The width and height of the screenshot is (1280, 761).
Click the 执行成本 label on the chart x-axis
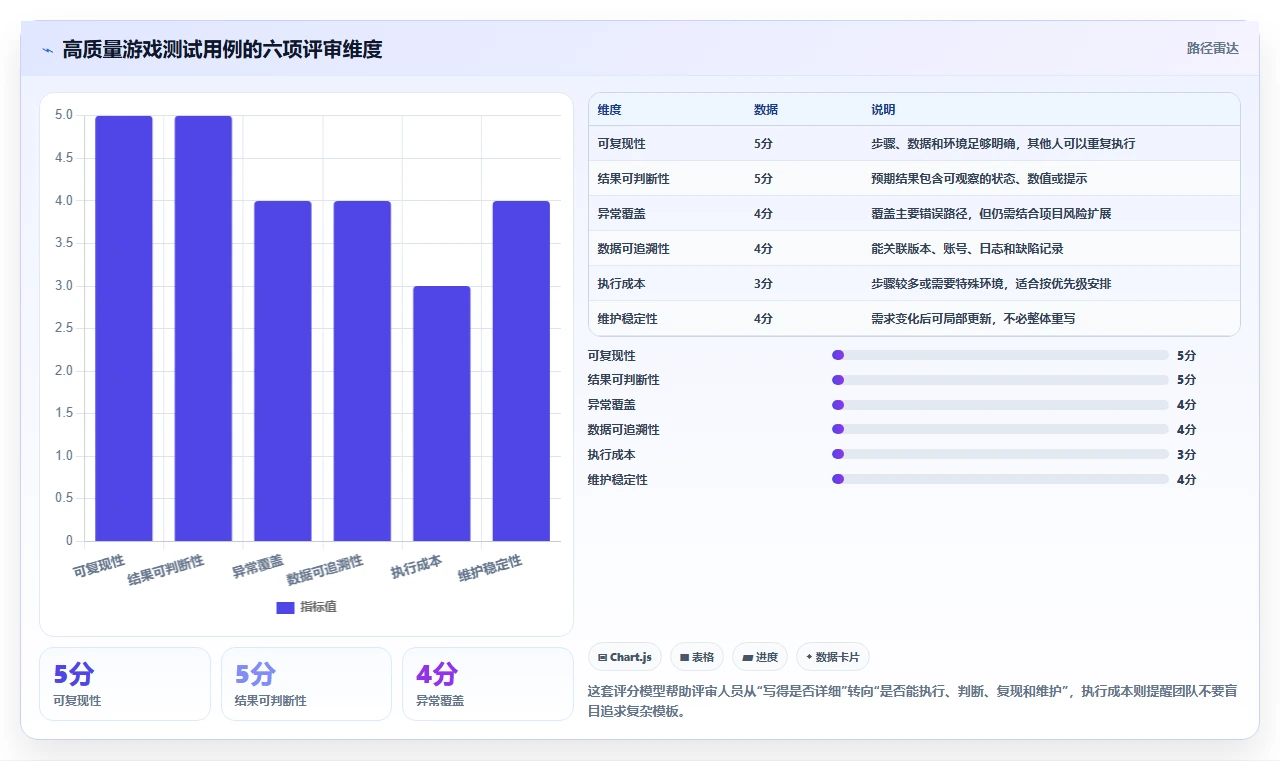pyautogui.click(x=417, y=567)
